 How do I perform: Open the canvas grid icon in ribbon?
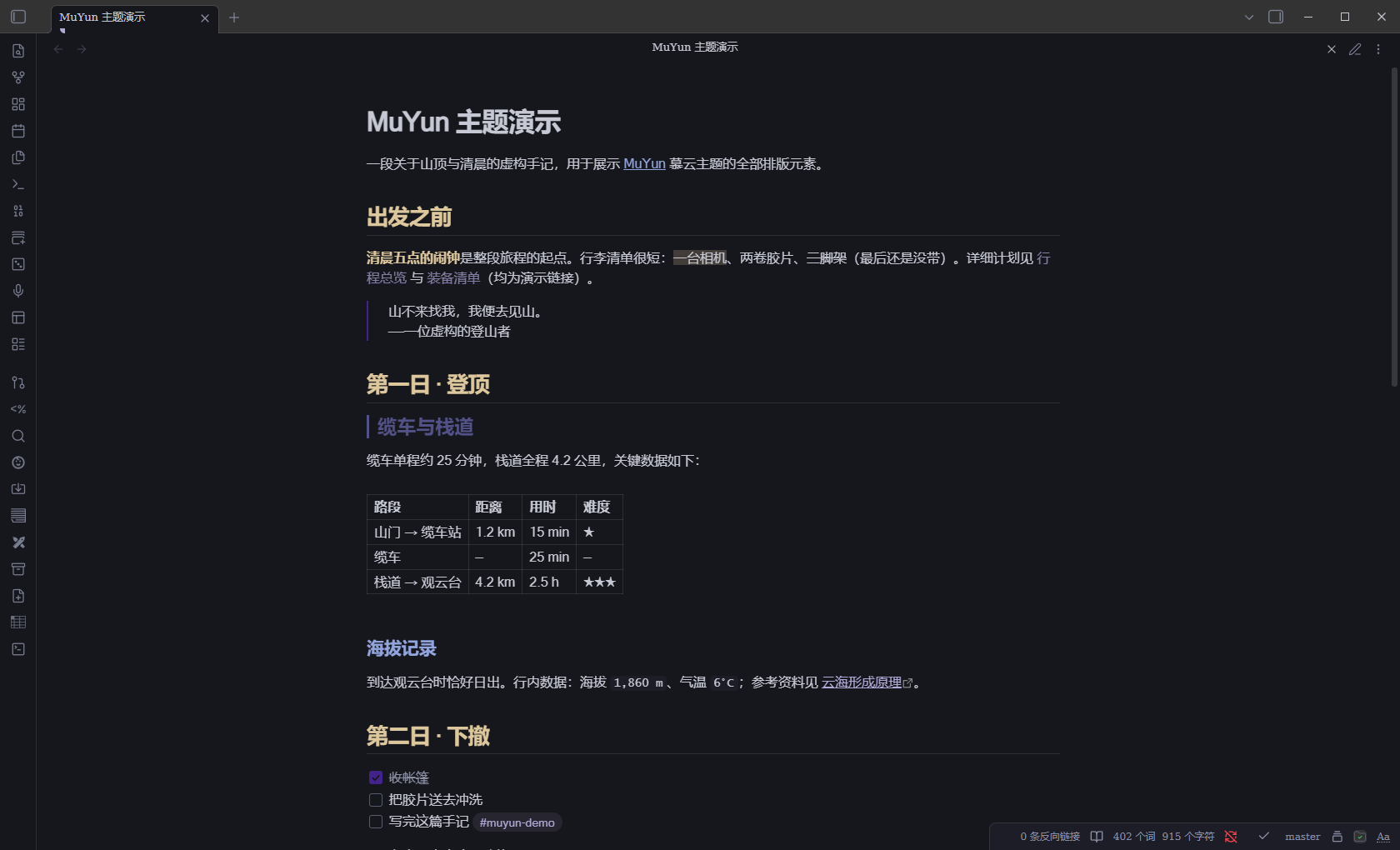pyautogui.click(x=18, y=104)
